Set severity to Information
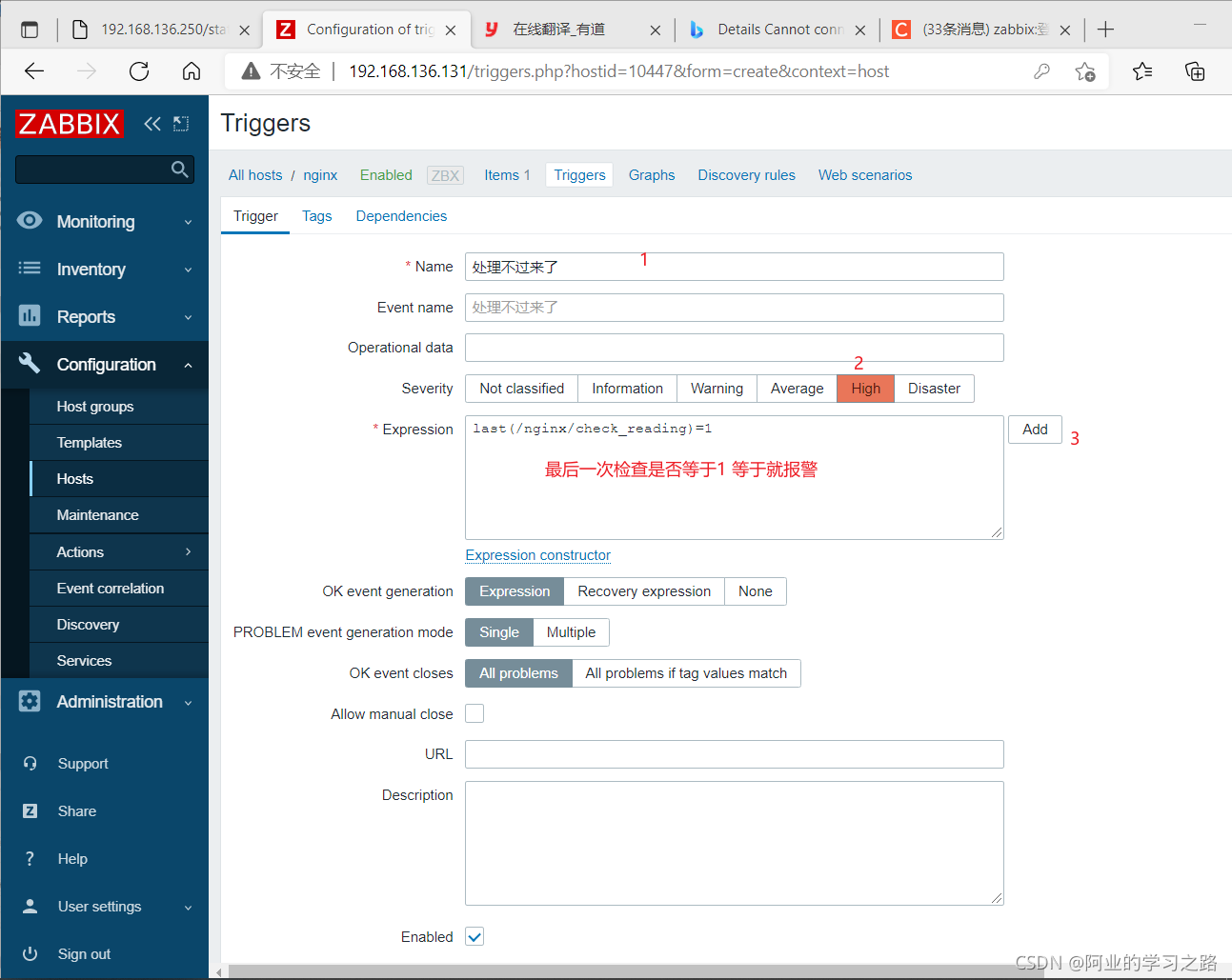1232x980 pixels. click(x=627, y=389)
